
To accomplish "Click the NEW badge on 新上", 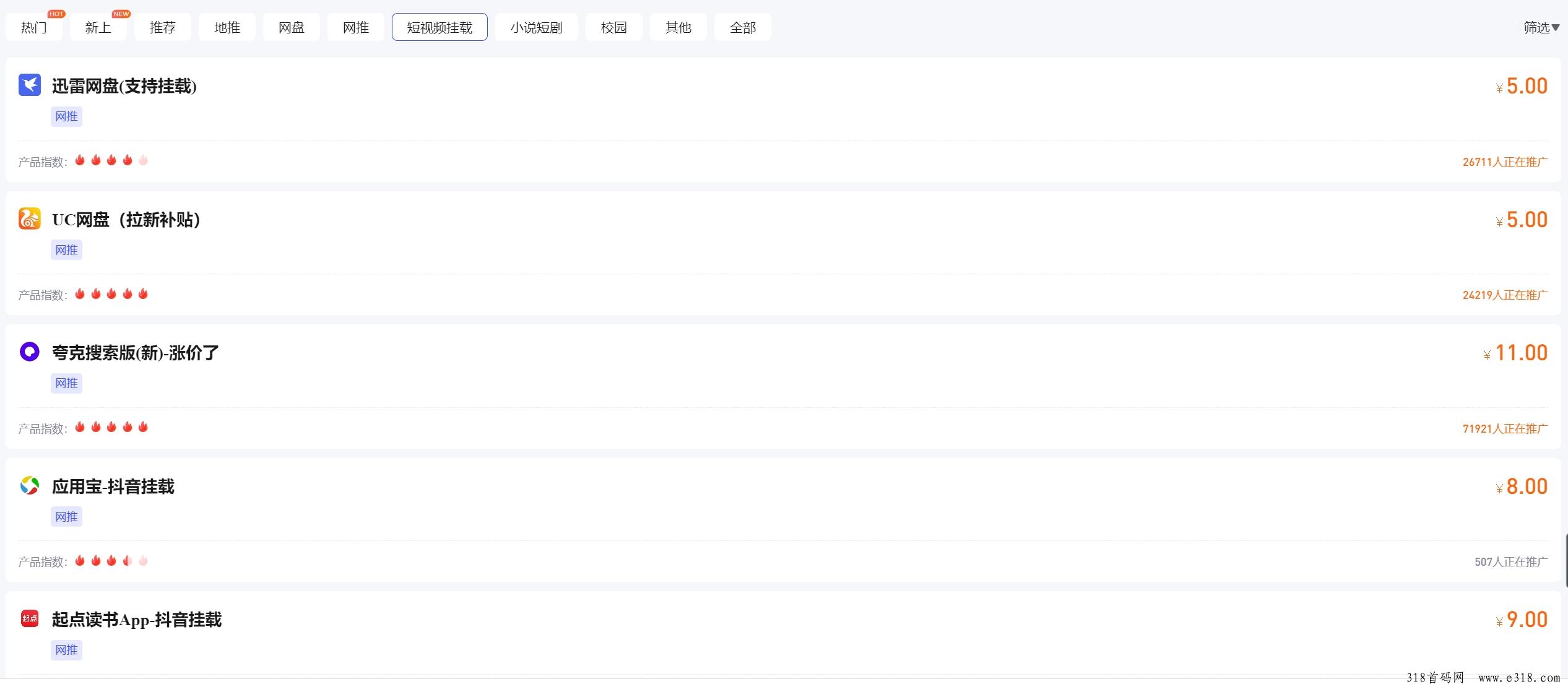I will [121, 14].
